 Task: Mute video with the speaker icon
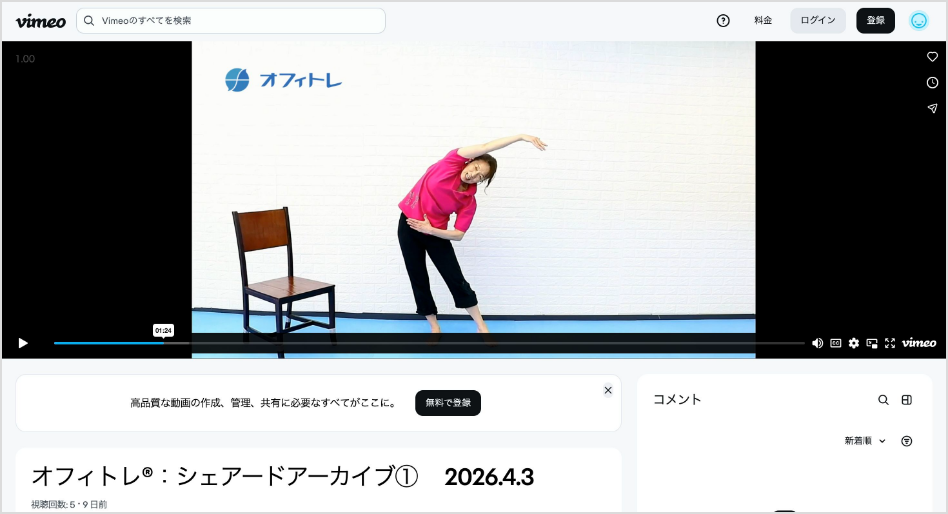coord(817,343)
